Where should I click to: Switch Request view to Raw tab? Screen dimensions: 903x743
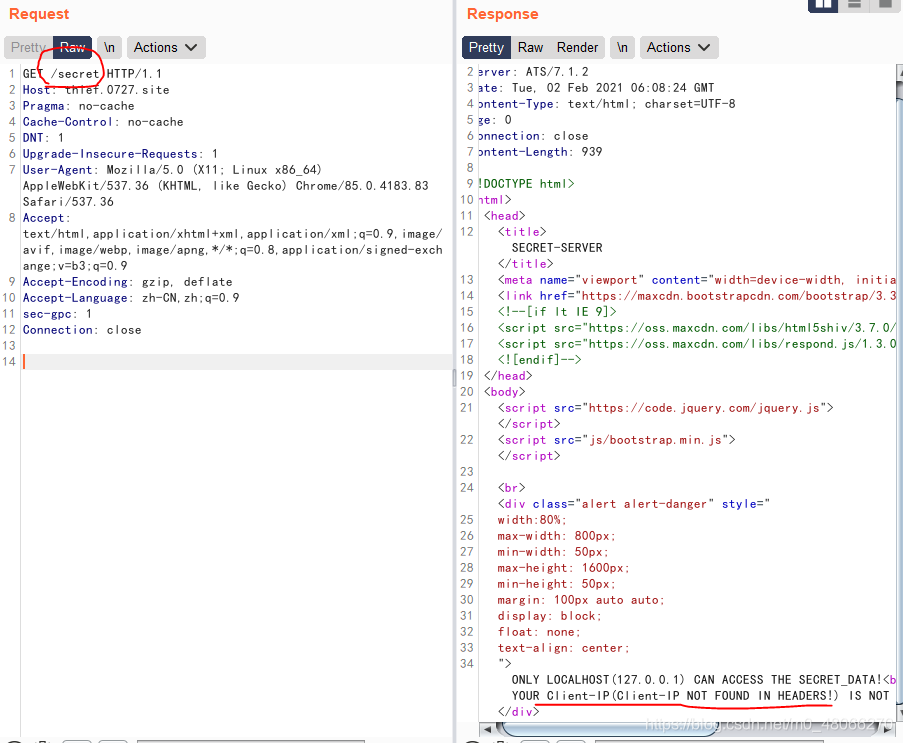click(x=73, y=47)
